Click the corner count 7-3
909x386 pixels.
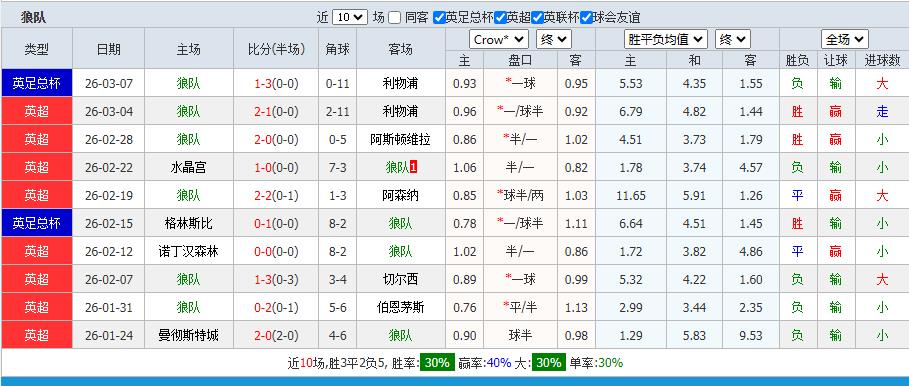[x=337, y=167]
